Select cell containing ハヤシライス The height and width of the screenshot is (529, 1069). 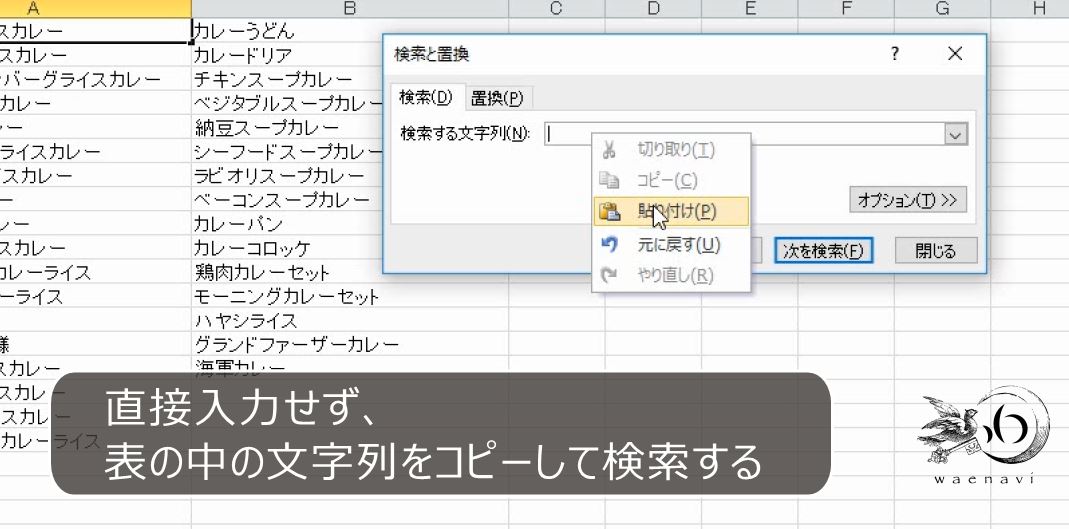pyautogui.click(x=350, y=320)
